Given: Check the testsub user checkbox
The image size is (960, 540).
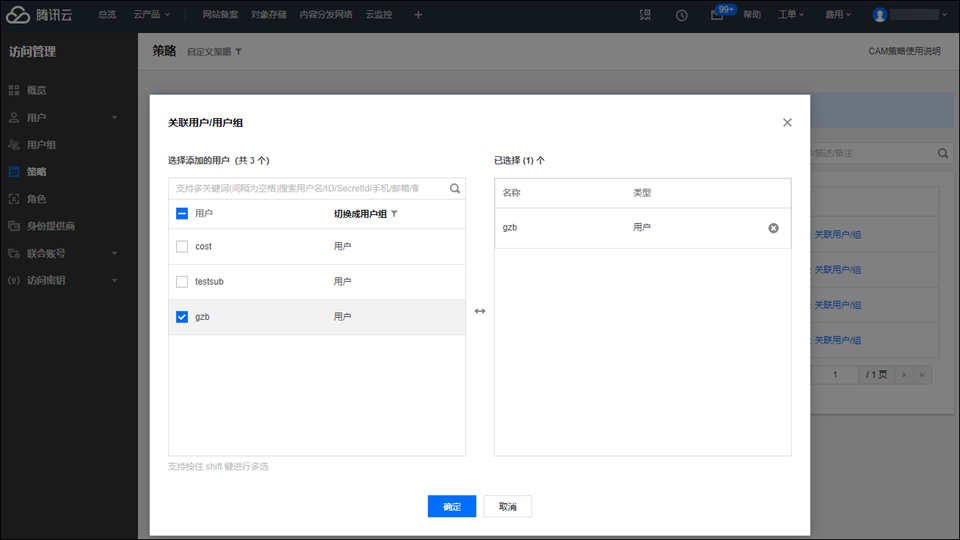Looking at the screenshot, I should tap(182, 282).
